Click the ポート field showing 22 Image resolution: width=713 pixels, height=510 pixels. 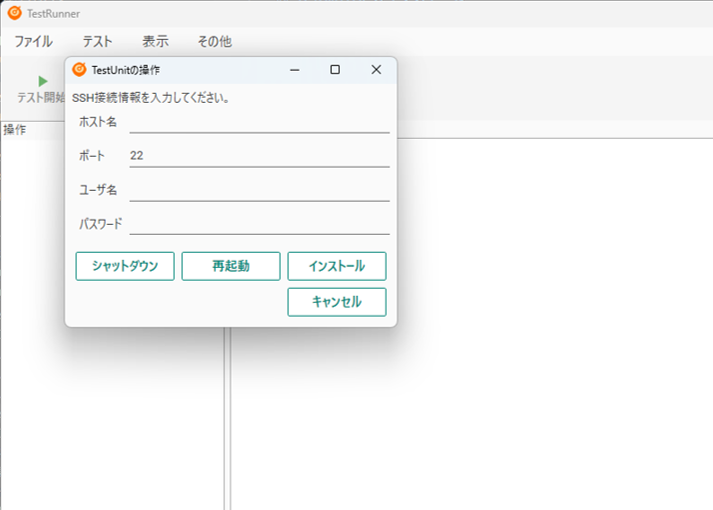(259, 156)
